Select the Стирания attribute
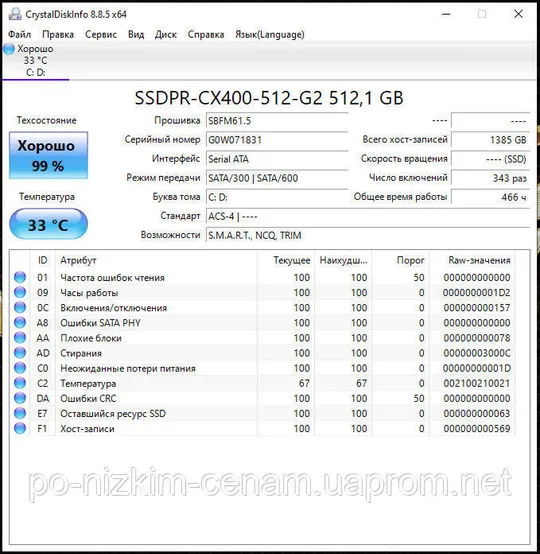 (x=81, y=353)
